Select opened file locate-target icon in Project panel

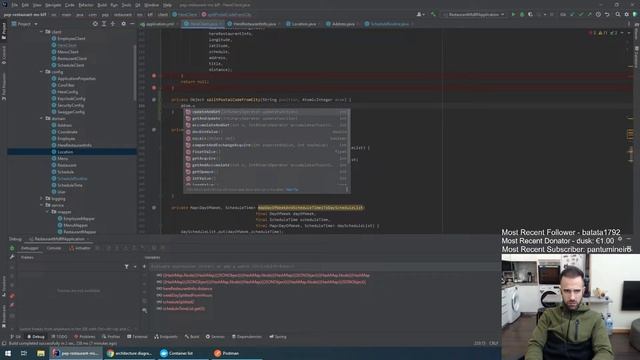(95, 24)
